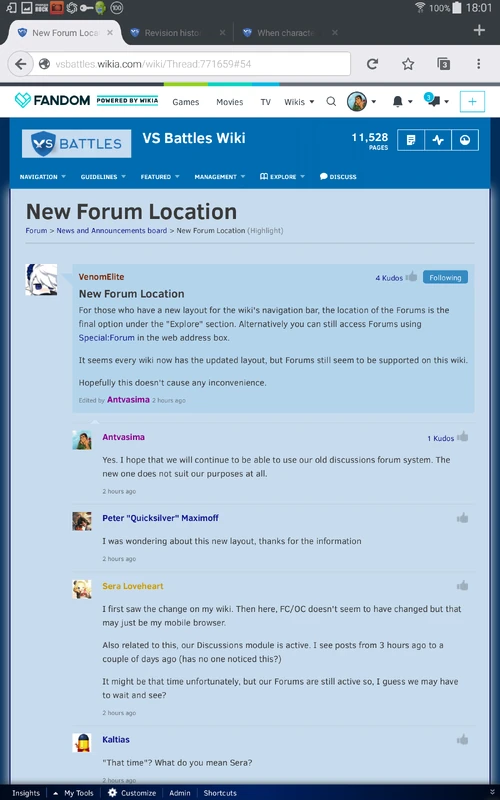The height and width of the screenshot is (800, 500).
Task: Toggle kudos thumb on Peter Maximoff's reply
Action: click(463, 518)
